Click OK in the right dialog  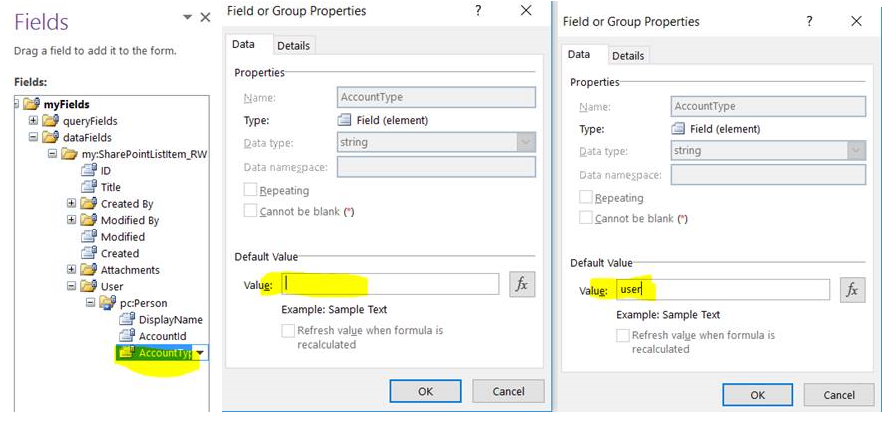coord(757,395)
